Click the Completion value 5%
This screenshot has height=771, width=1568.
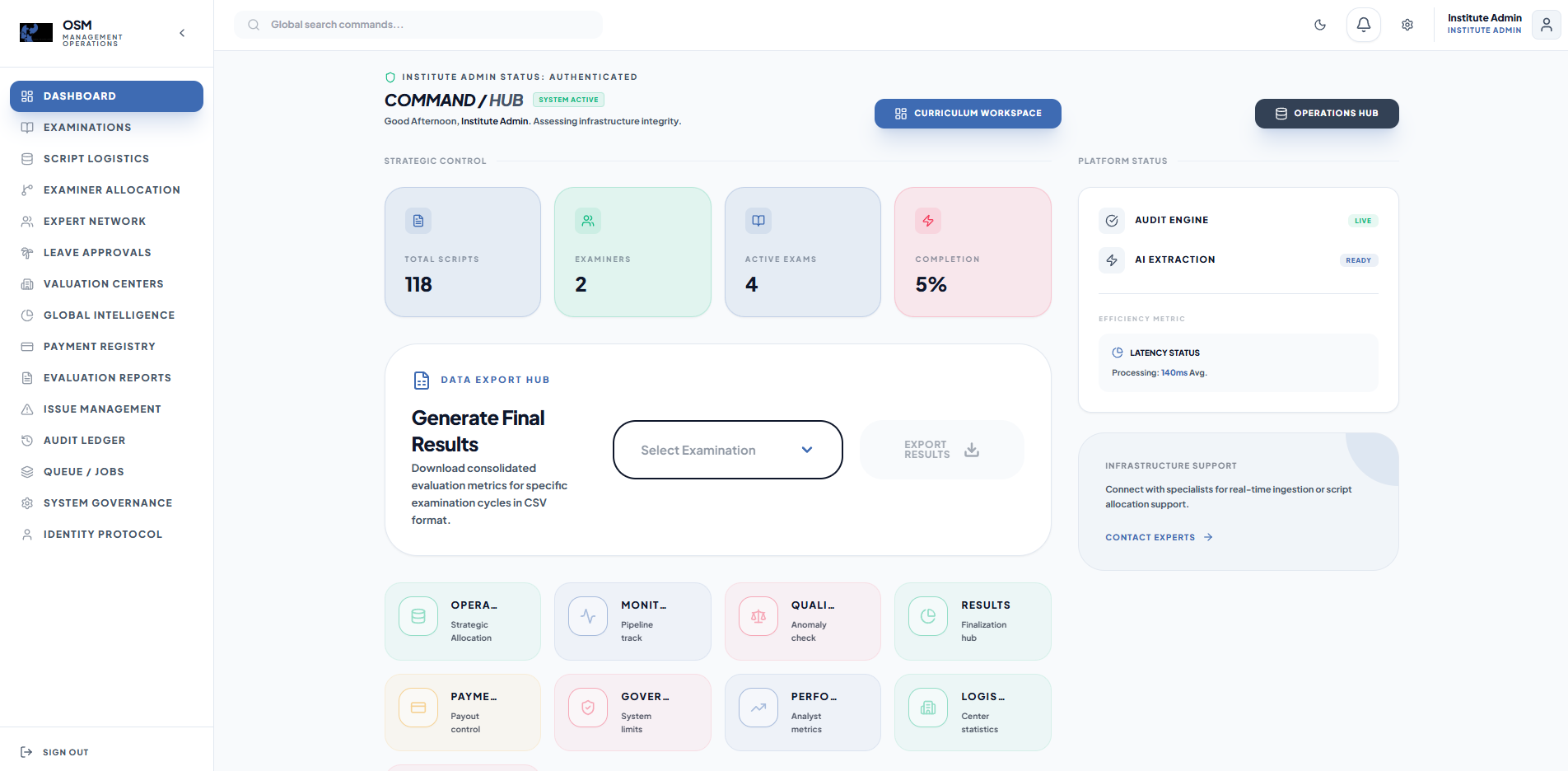(x=931, y=284)
